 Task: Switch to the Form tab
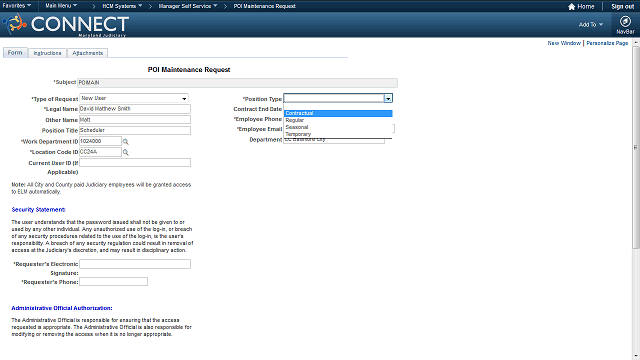(x=15, y=53)
